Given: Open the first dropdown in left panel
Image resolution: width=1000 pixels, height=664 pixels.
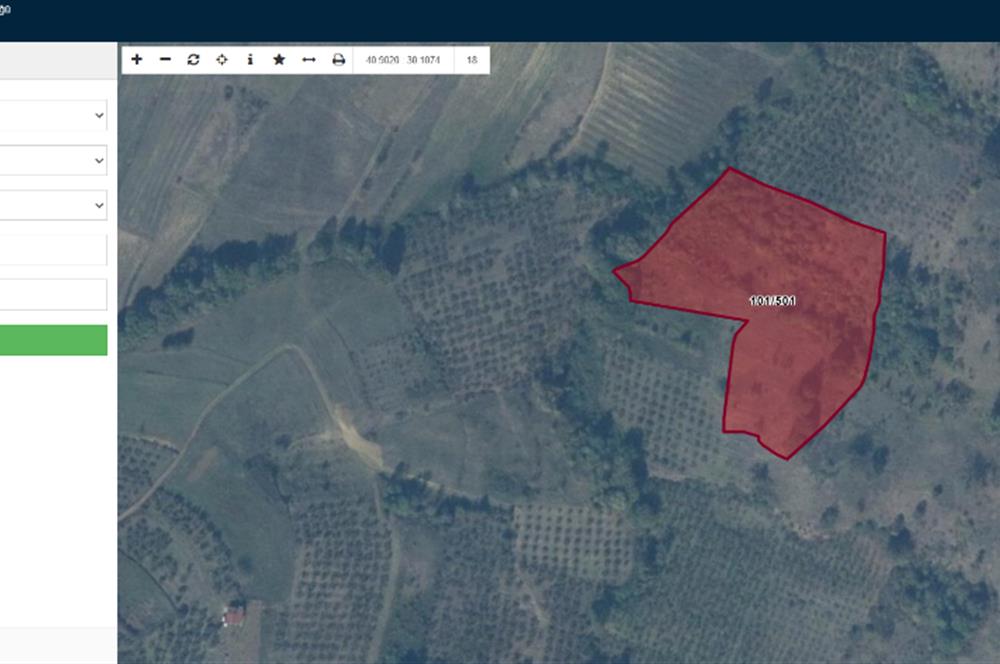Looking at the screenshot, I should click(x=52, y=115).
